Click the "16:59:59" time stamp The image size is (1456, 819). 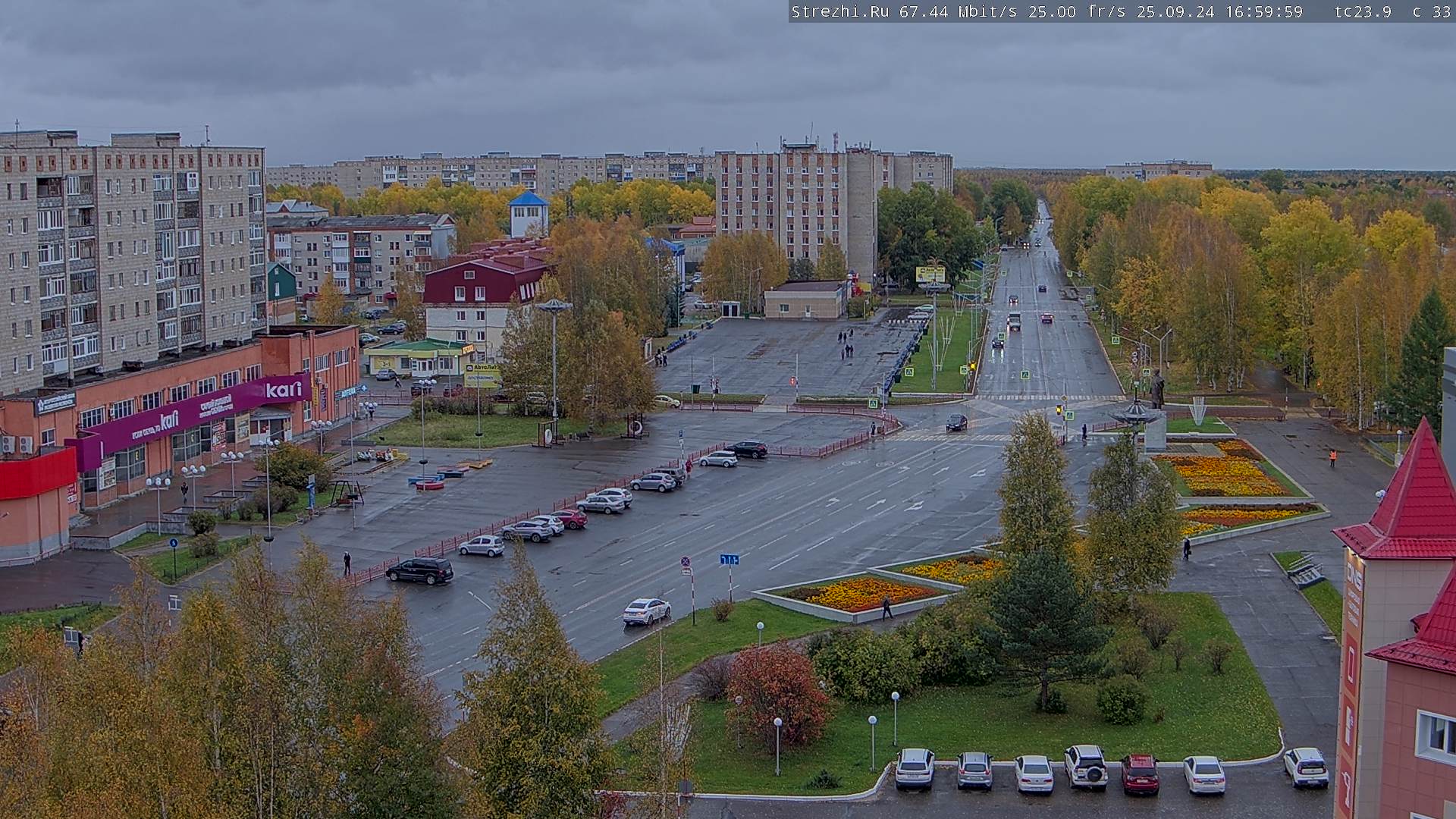tap(1263, 11)
